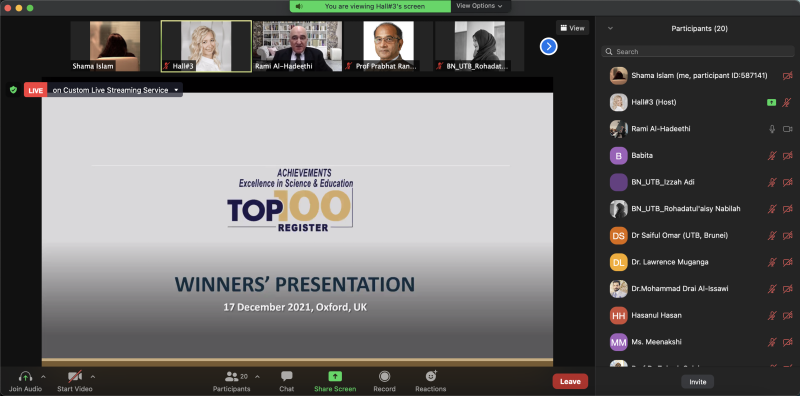This screenshot has width=800, height=396.
Task: Expand audio options caret beside Join Audio
Action: (43, 377)
